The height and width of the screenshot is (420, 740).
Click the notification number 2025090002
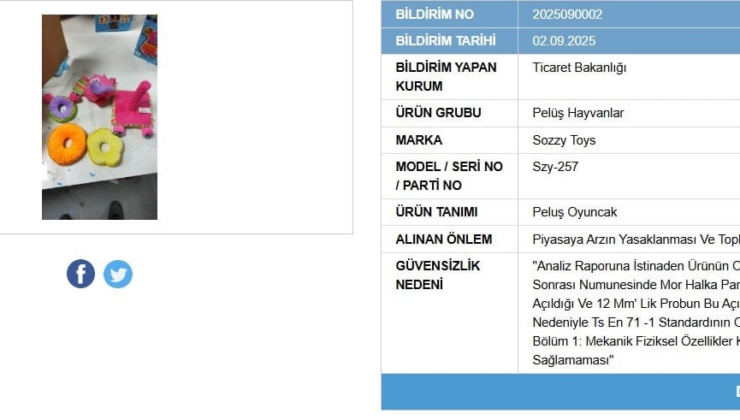(567, 14)
